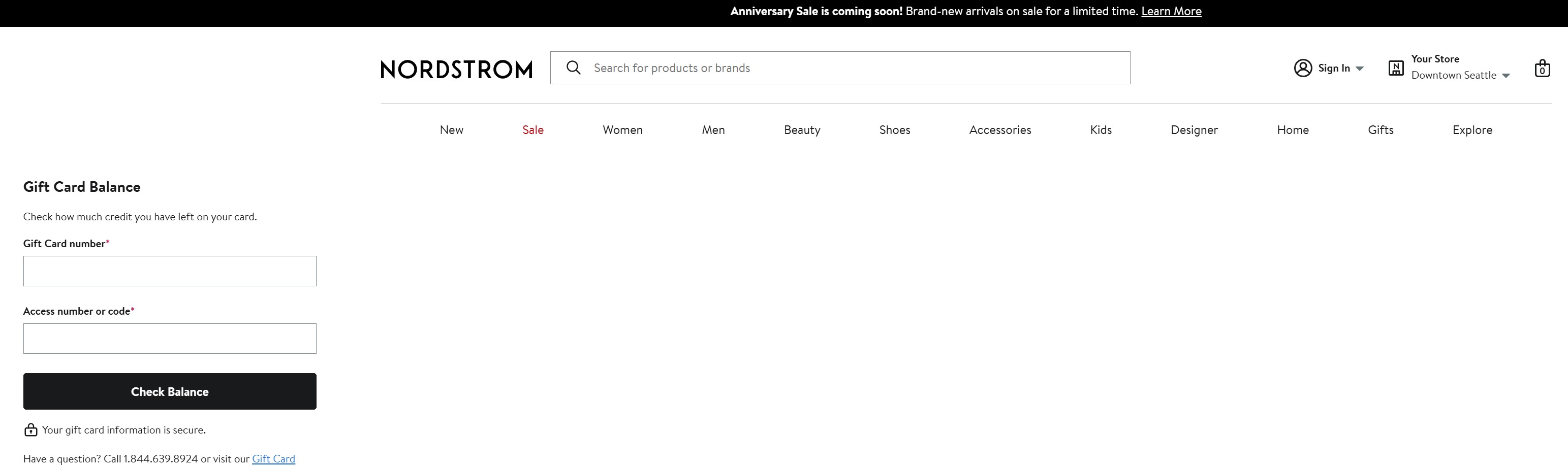The height and width of the screenshot is (467, 1568).
Task: Open the Women menu
Action: (623, 129)
